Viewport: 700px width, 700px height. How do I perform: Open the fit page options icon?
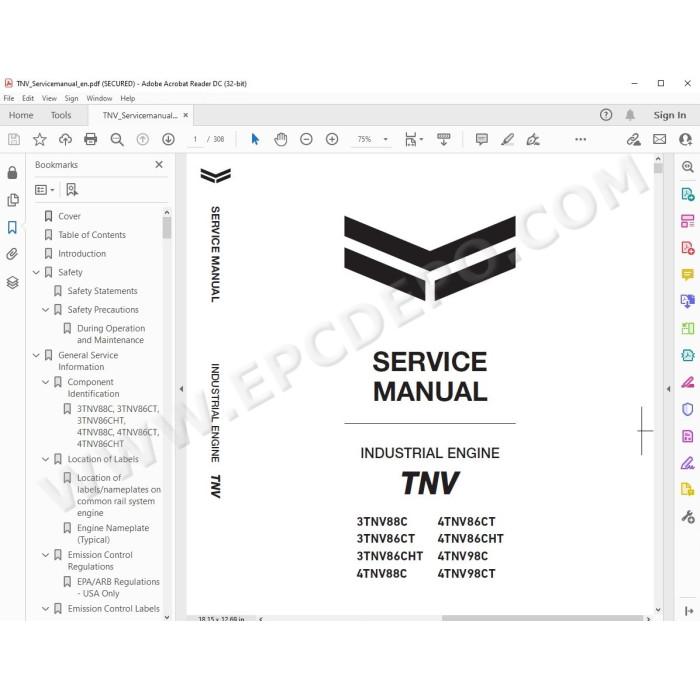coord(413,139)
